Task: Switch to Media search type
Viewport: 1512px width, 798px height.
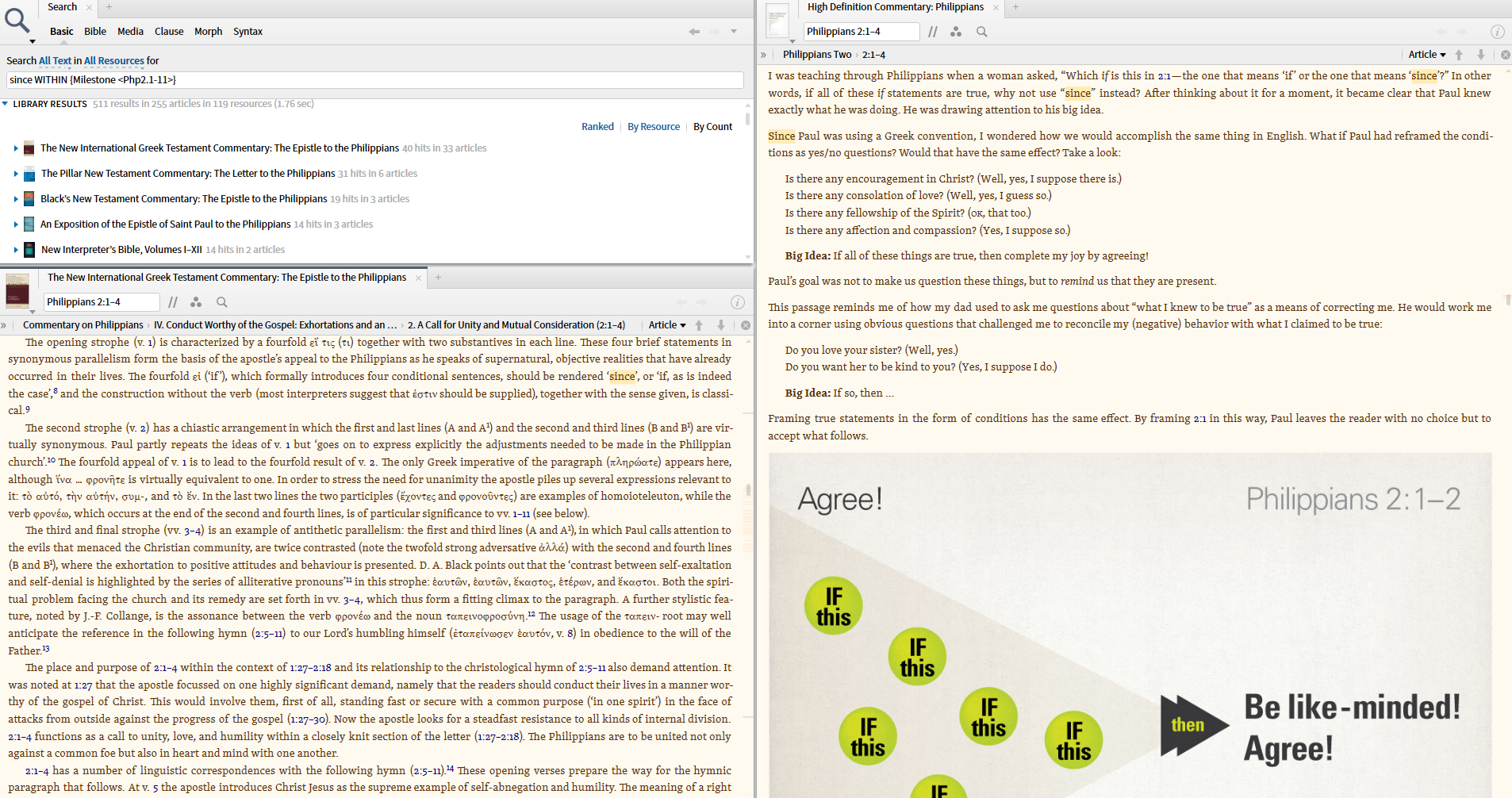Action: click(x=130, y=32)
